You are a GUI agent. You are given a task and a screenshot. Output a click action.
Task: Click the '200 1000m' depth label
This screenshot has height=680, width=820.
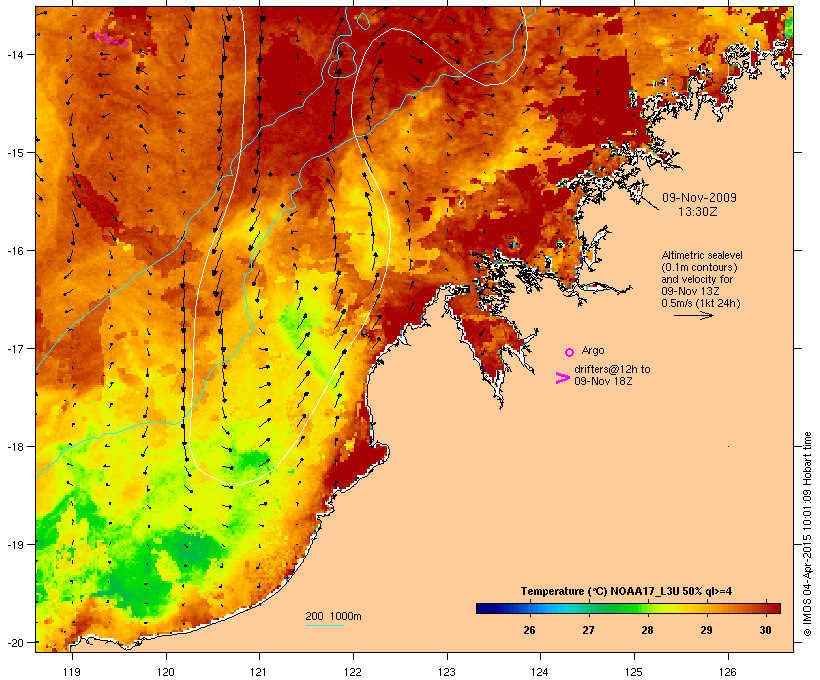click(x=333, y=616)
